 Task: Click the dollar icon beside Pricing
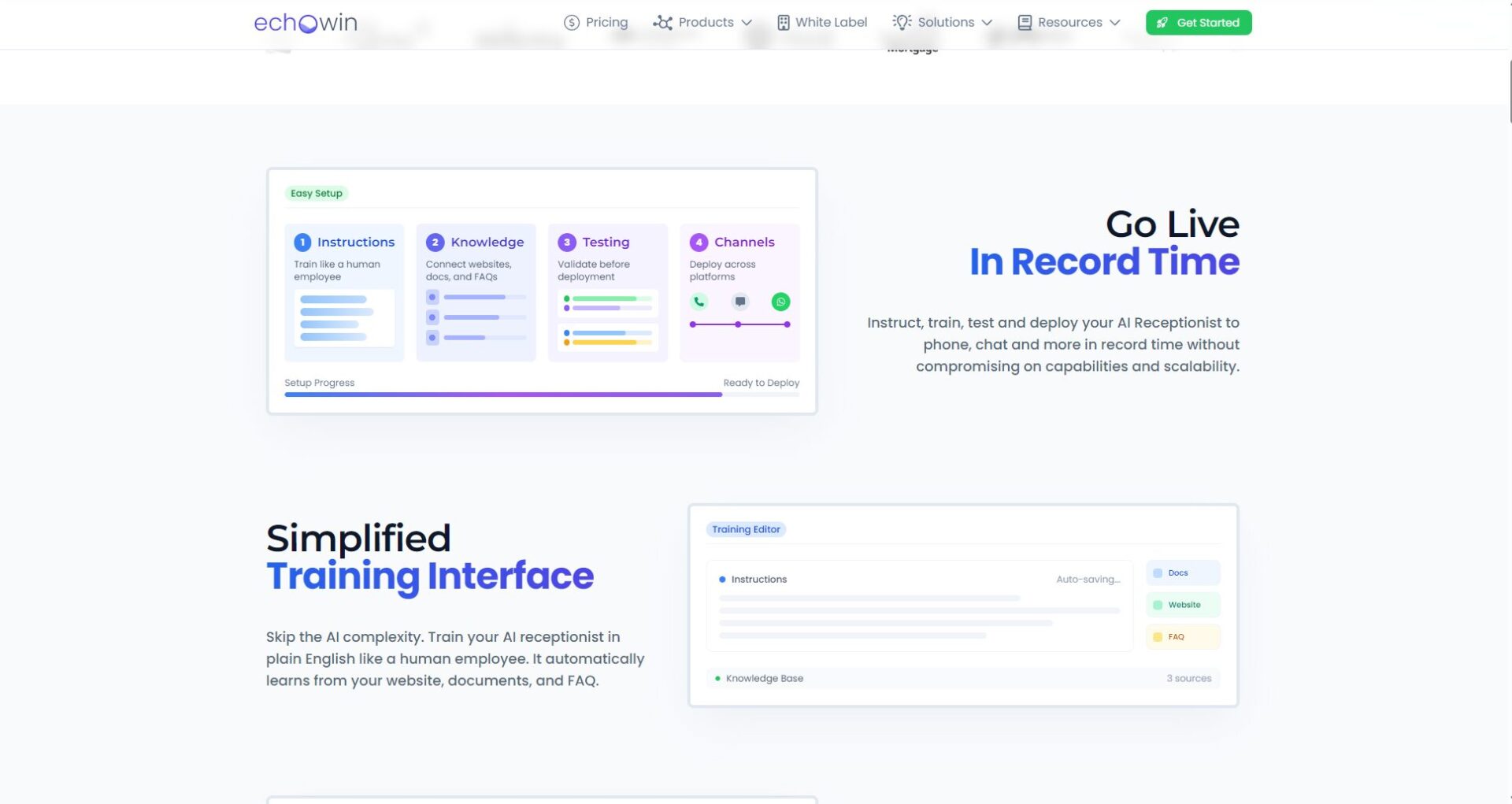(x=572, y=23)
